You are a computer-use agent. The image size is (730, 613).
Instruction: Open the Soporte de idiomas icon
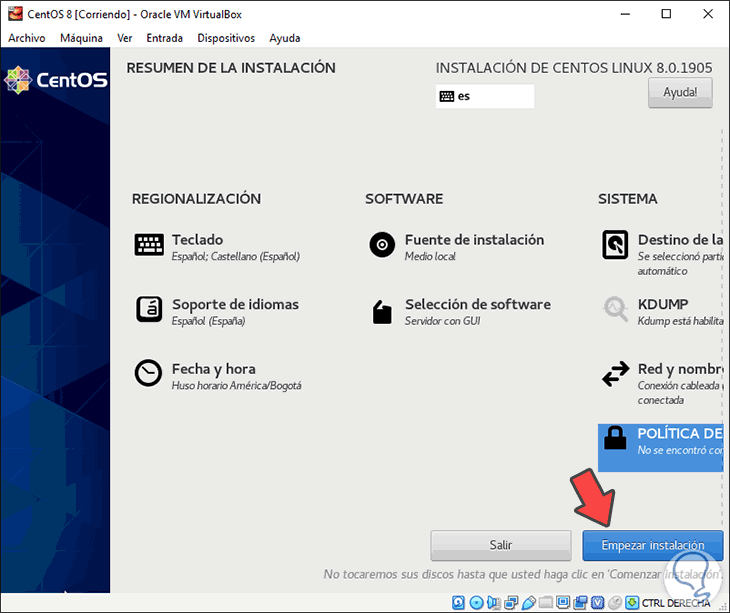tap(149, 309)
